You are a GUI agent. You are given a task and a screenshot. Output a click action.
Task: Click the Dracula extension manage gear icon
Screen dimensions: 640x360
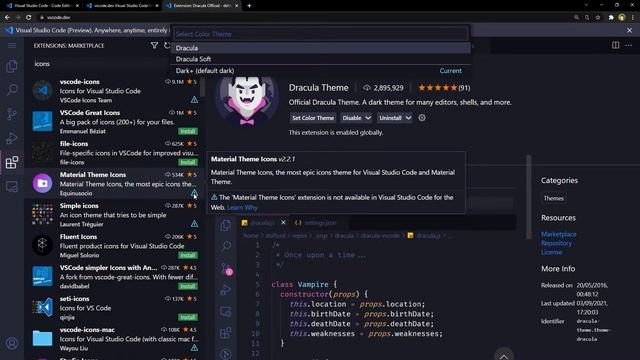422,118
